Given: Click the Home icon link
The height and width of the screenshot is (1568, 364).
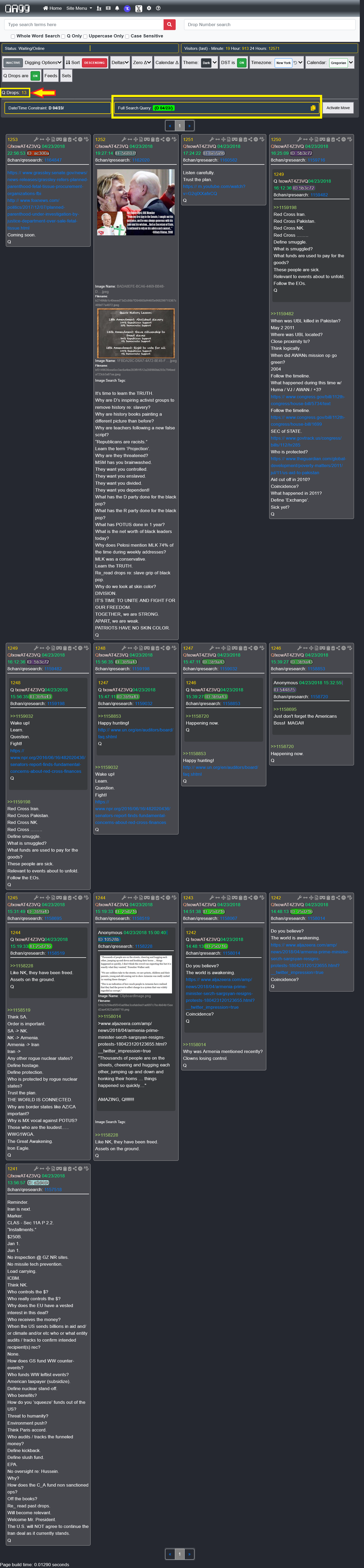Looking at the screenshot, I should pos(52,8).
